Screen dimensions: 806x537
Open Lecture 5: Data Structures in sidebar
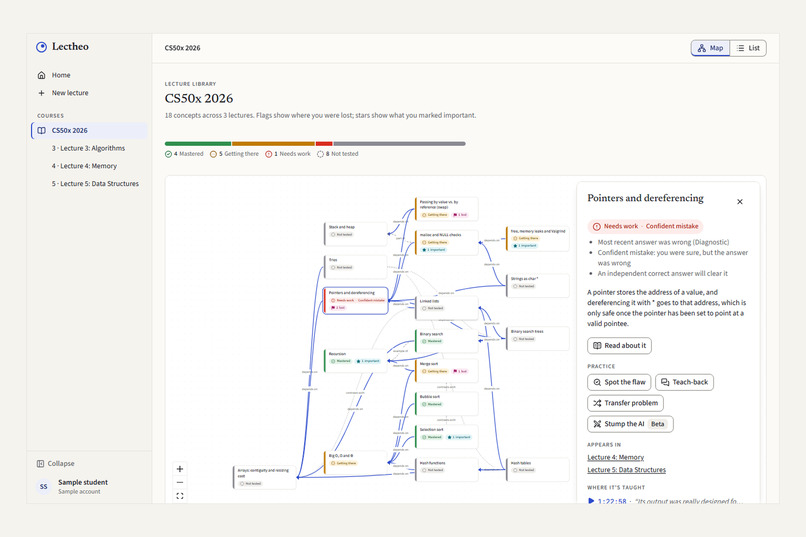click(x=95, y=183)
